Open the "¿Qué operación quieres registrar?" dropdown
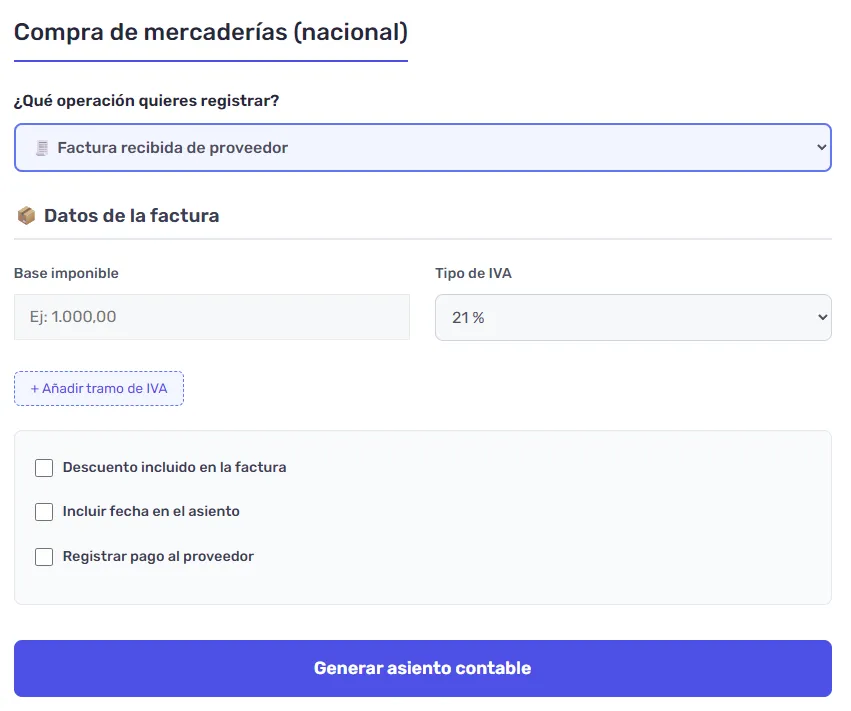Screen dimensions: 851x711 coord(422,147)
